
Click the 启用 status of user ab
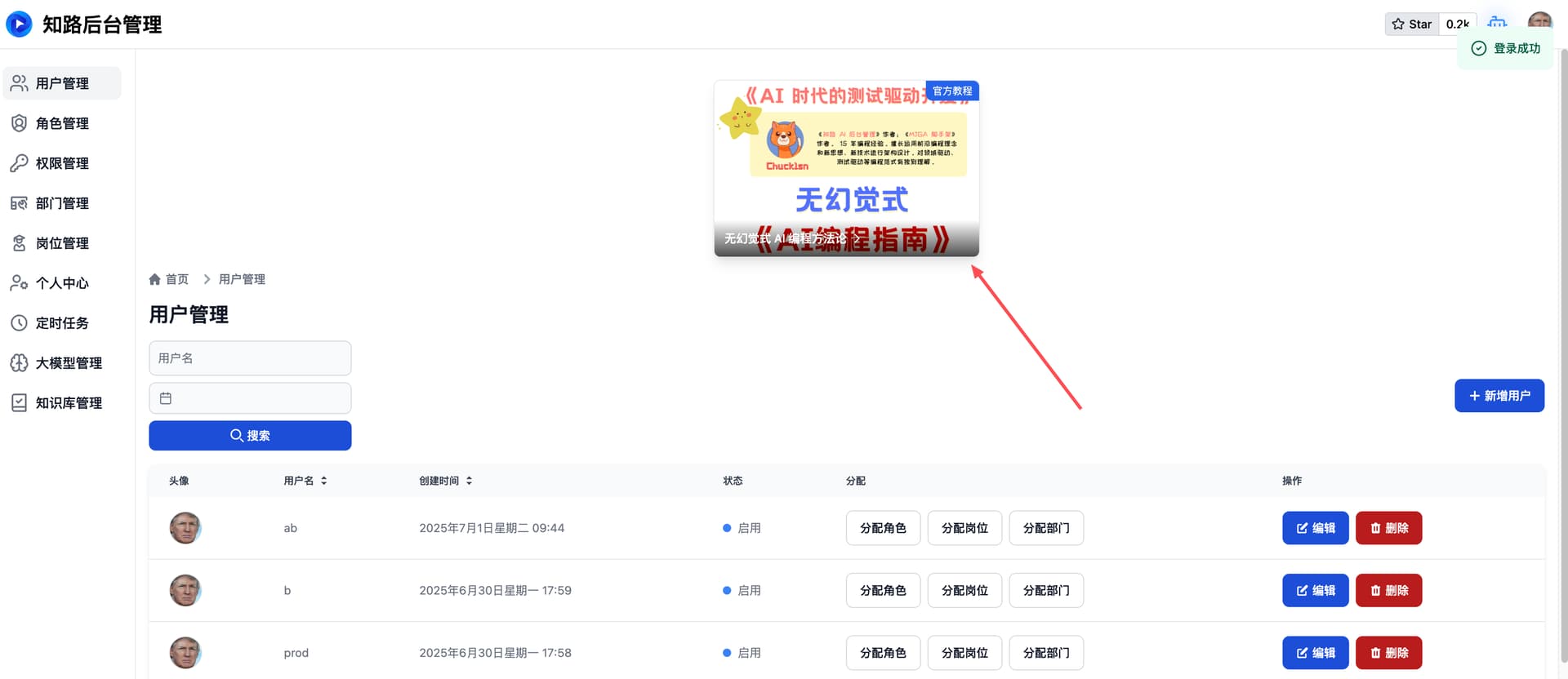coord(742,528)
